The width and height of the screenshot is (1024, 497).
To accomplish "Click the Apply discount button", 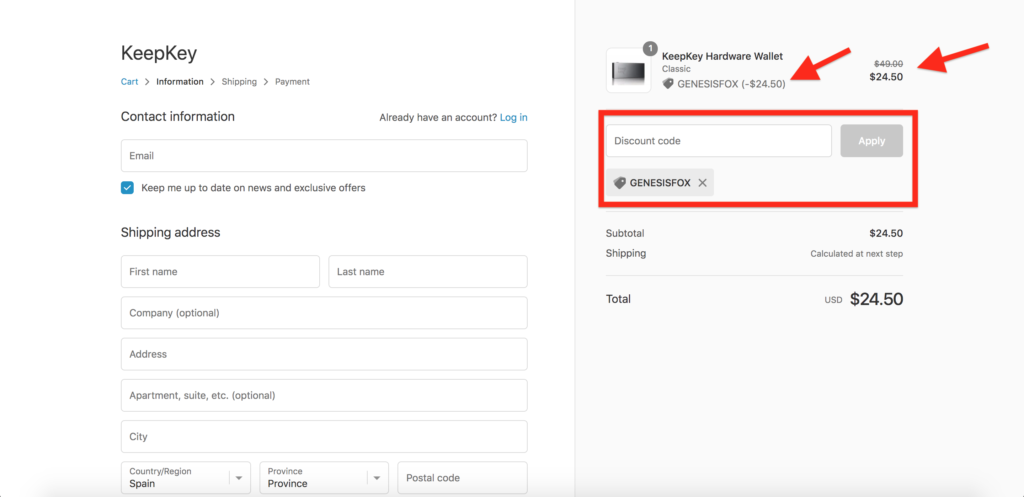I will pyautogui.click(x=872, y=141).
